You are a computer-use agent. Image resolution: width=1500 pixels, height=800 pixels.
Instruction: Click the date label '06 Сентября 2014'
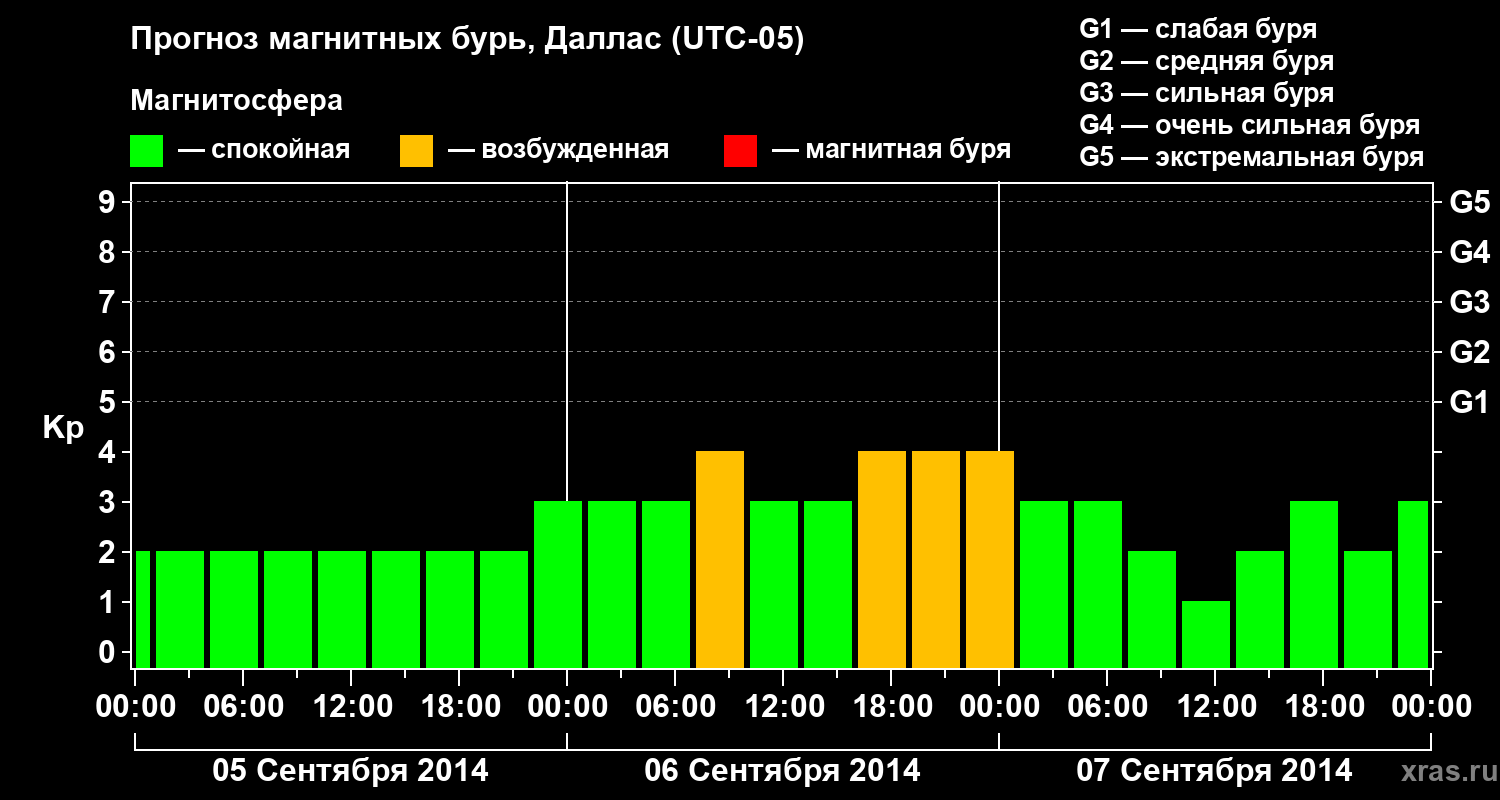pyautogui.click(x=783, y=771)
